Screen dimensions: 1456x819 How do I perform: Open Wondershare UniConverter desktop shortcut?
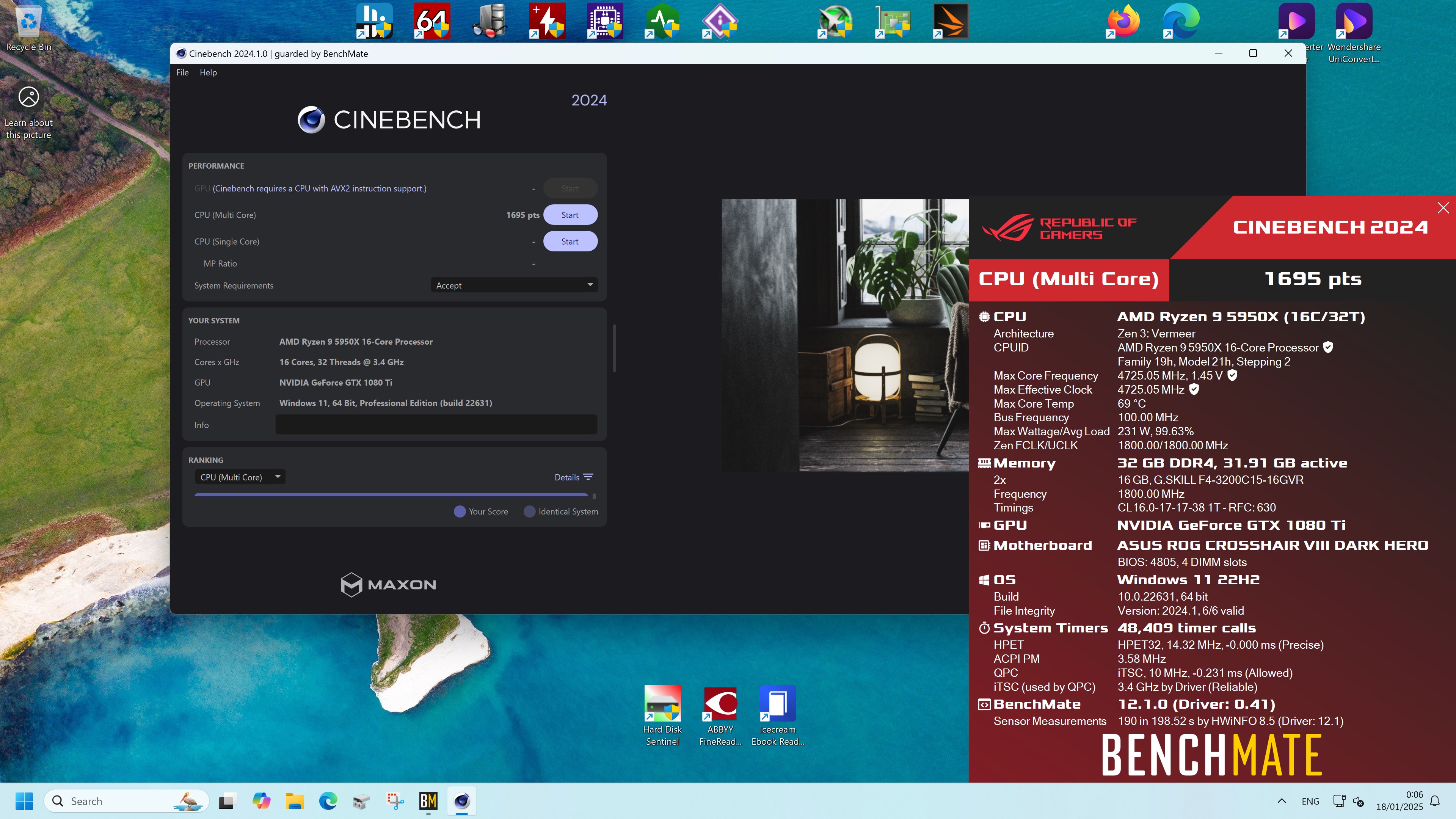pos(1354,33)
